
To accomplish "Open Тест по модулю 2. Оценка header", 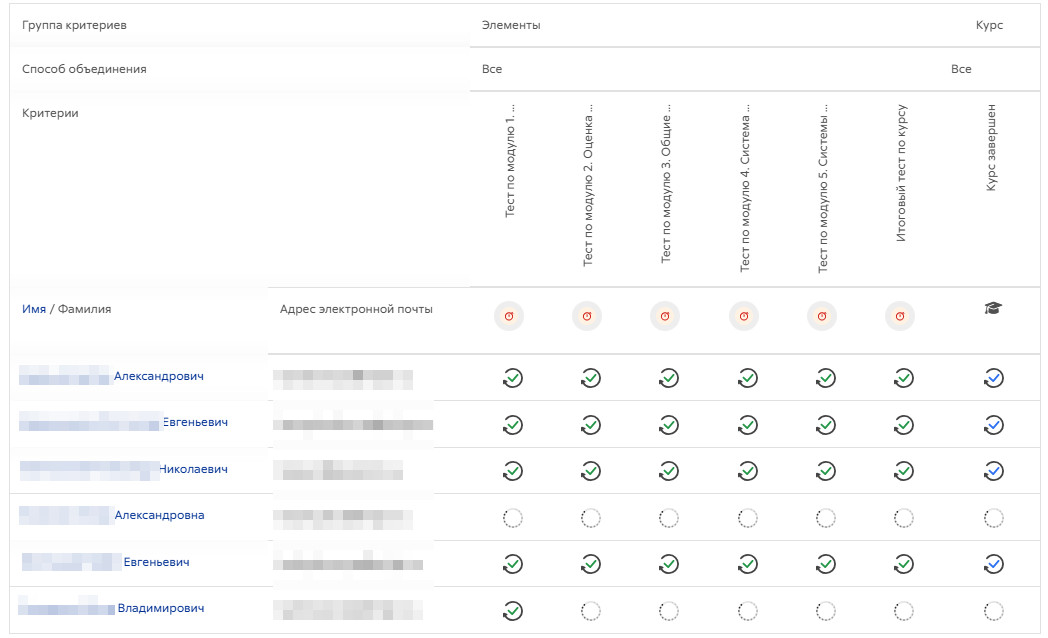I will (x=588, y=185).
